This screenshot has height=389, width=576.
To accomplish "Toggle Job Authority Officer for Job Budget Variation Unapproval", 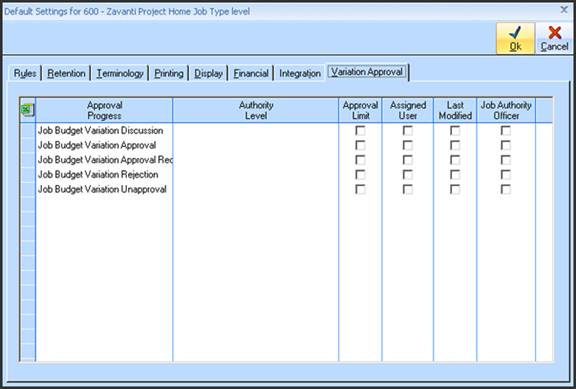I will click(506, 189).
